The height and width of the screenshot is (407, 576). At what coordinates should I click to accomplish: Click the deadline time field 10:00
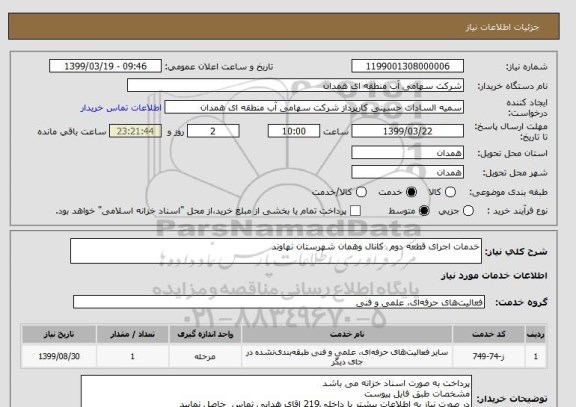[294, 131]
